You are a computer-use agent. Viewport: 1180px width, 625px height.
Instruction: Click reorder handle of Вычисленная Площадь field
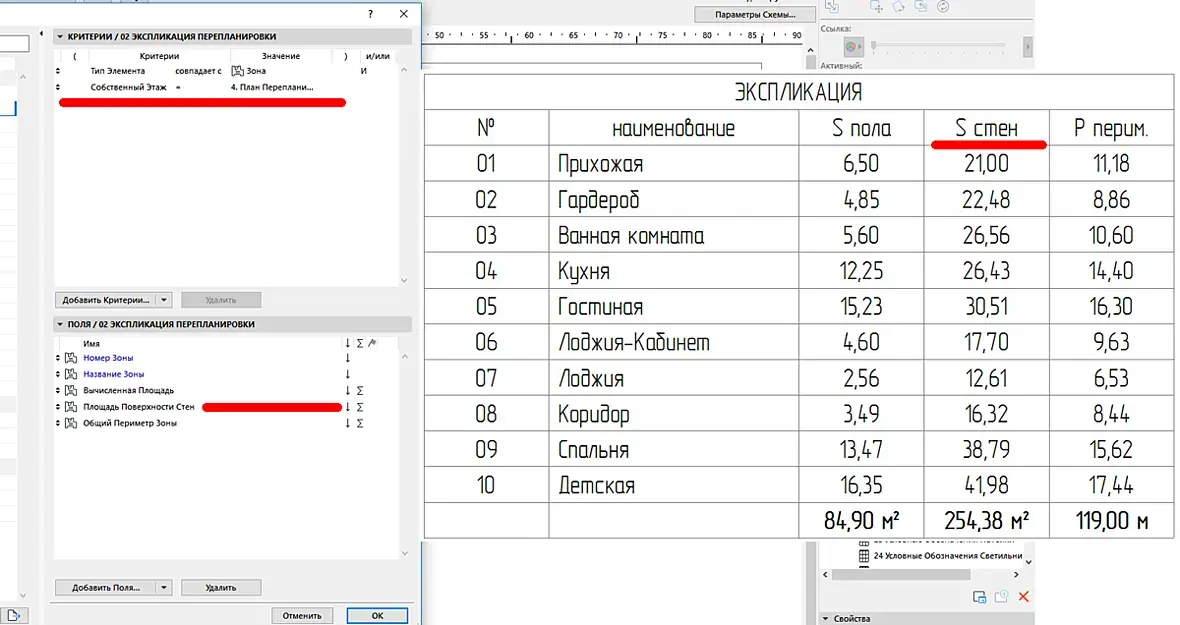tap(58, 390)
